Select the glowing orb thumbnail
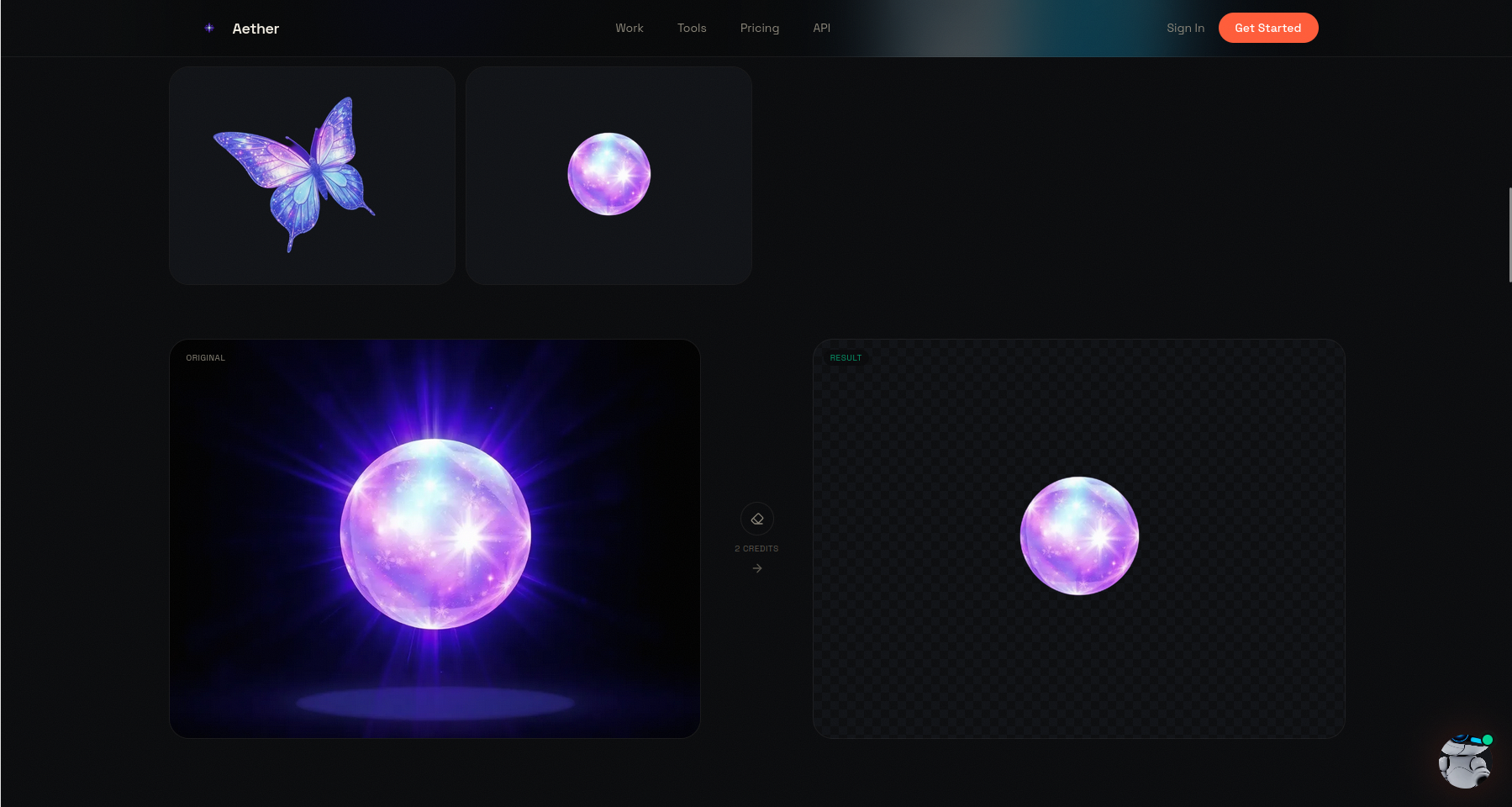 tap(608, 174)
